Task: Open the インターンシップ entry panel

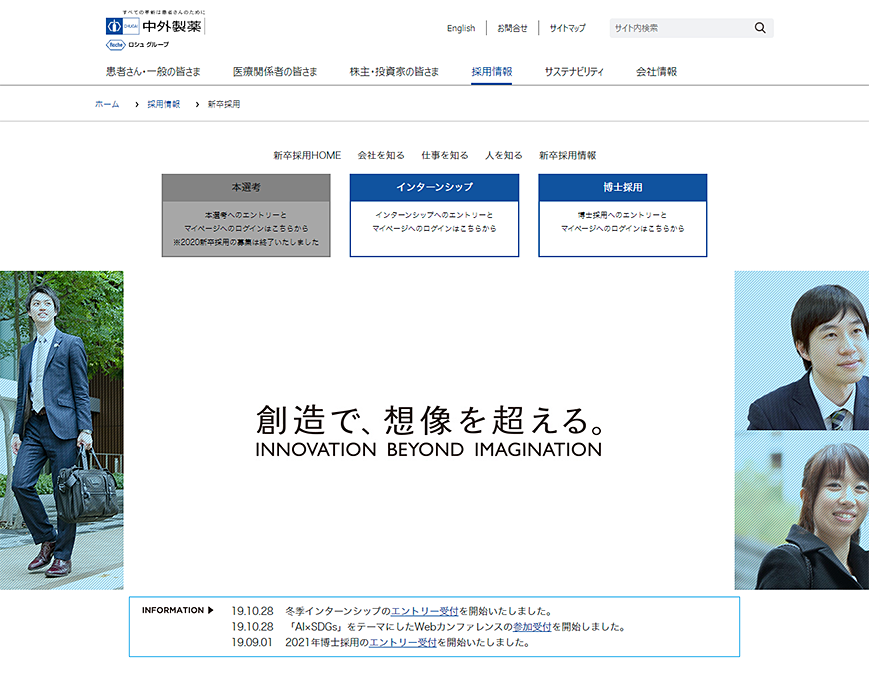Action: 434,215
